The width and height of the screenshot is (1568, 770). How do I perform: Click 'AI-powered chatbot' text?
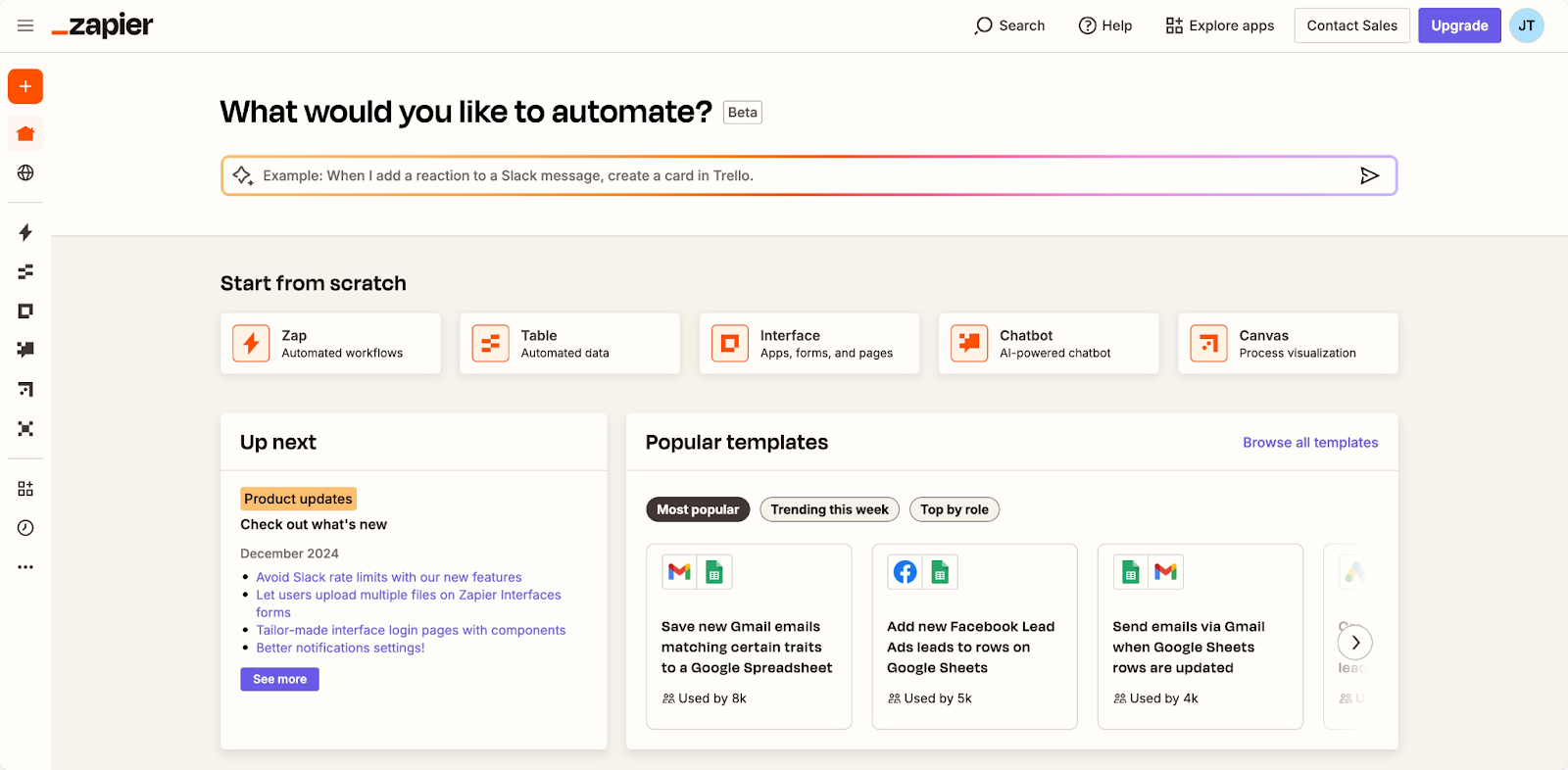(1055, 353)
